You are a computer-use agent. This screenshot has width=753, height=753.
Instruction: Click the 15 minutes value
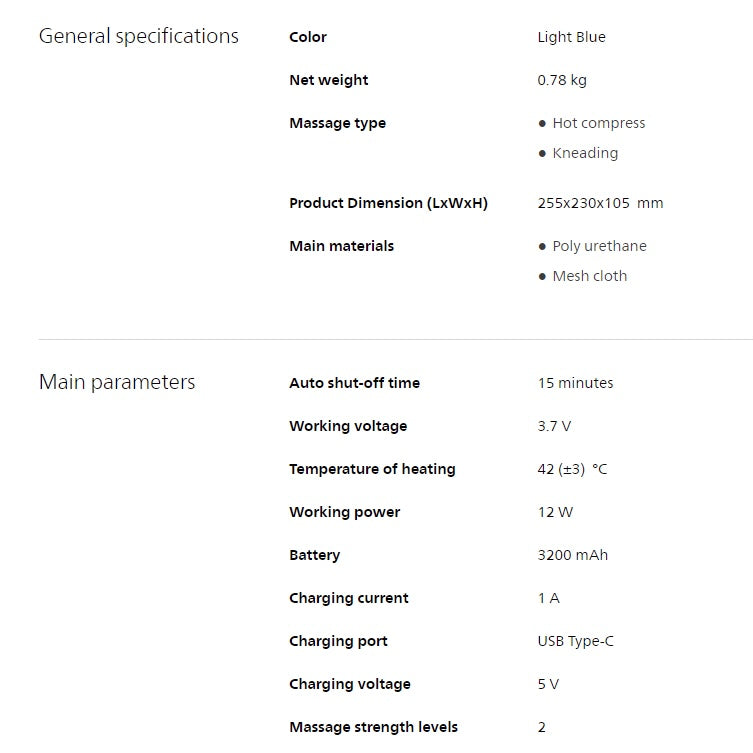tap(575, 383)
